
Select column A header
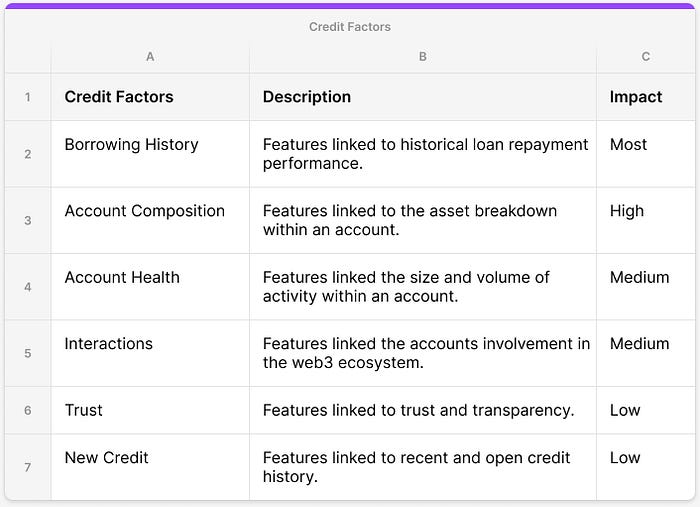point(150,57)
